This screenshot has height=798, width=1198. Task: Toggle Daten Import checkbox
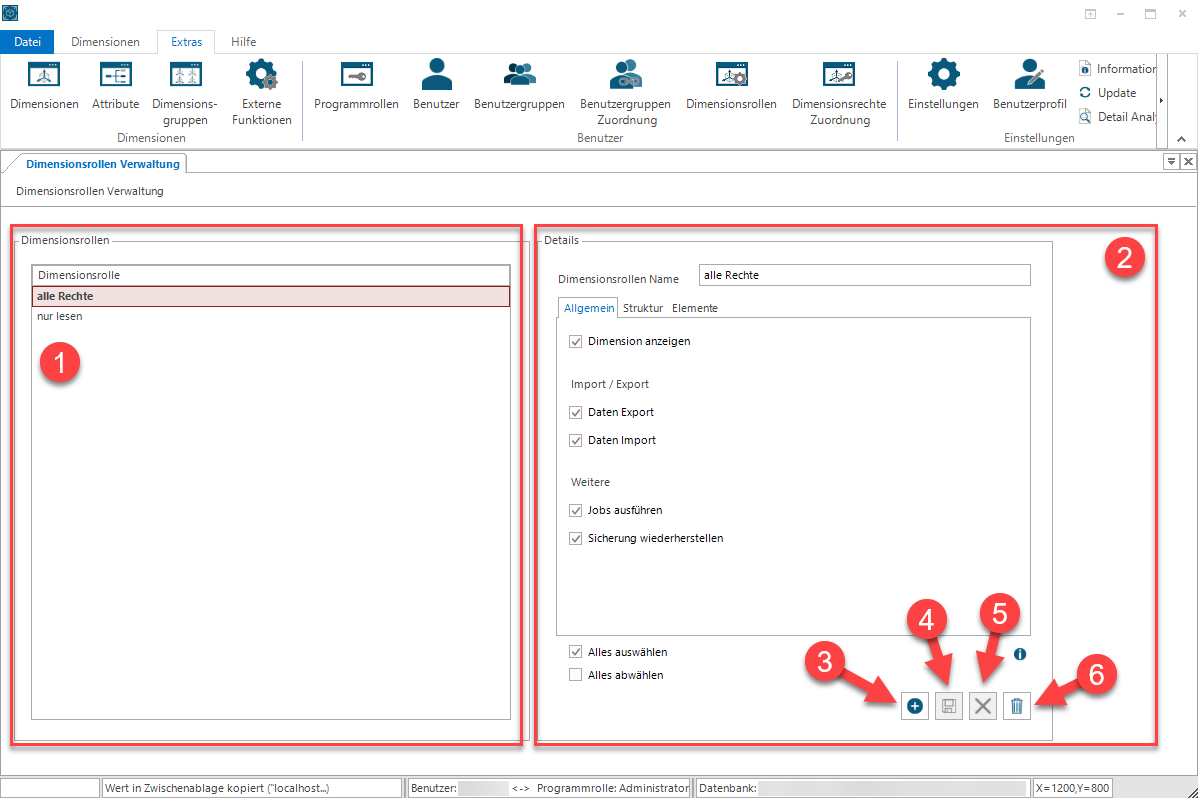pos(575,440)
